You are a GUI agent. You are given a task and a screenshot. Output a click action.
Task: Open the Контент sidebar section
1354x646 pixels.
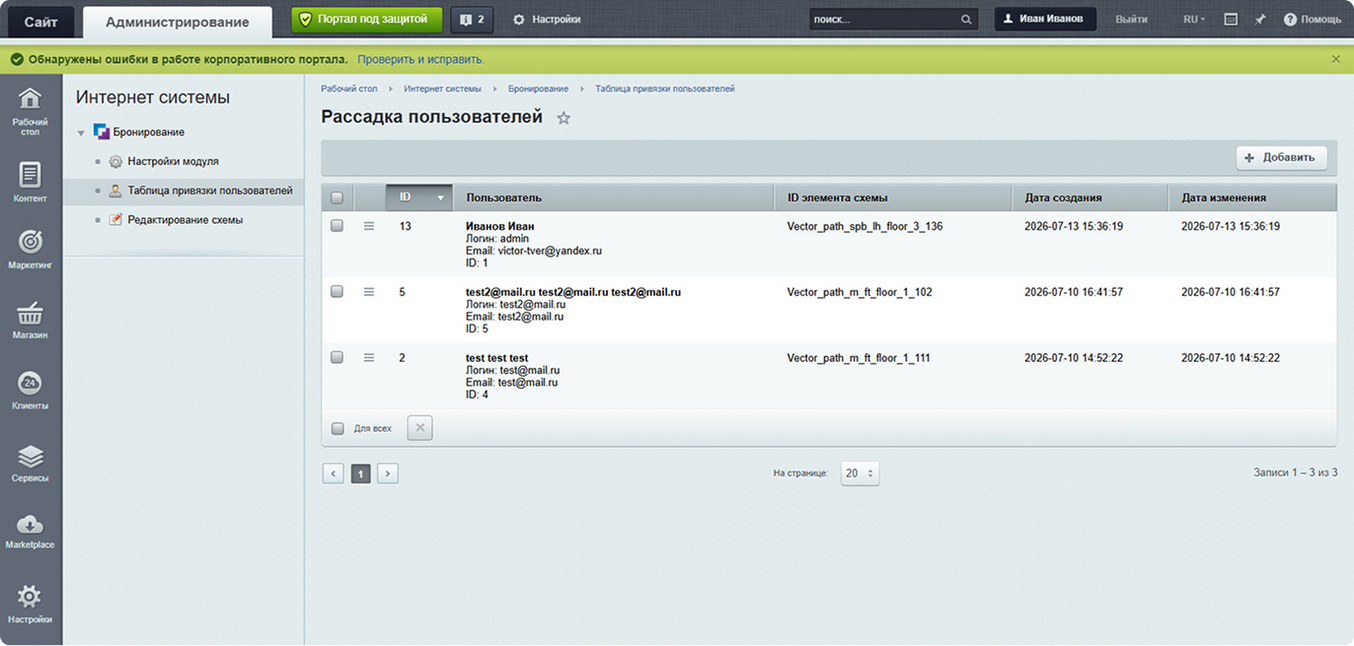[x=30, y=181]
